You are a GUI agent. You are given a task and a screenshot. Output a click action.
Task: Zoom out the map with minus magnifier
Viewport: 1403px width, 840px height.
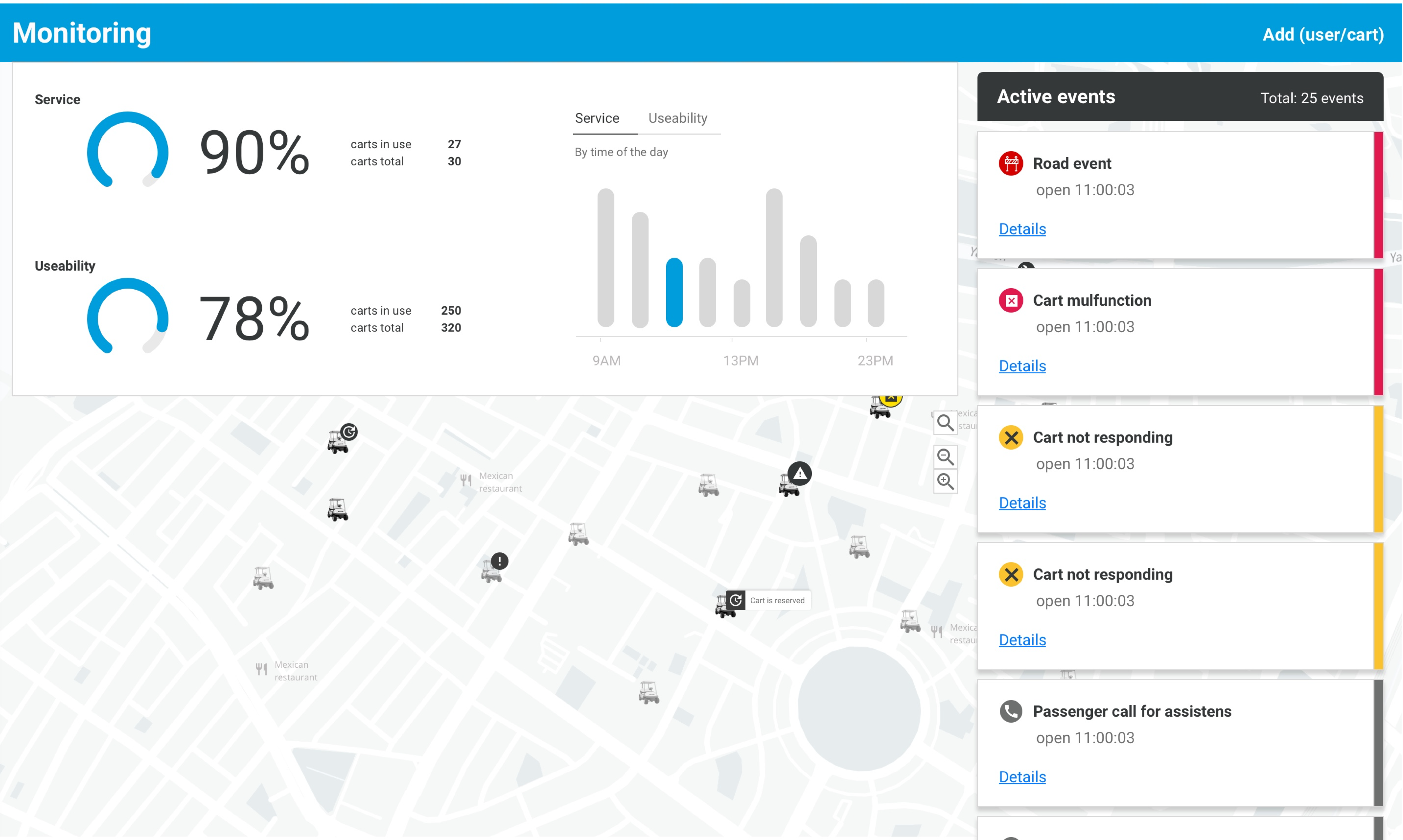[x=945, y=456]
